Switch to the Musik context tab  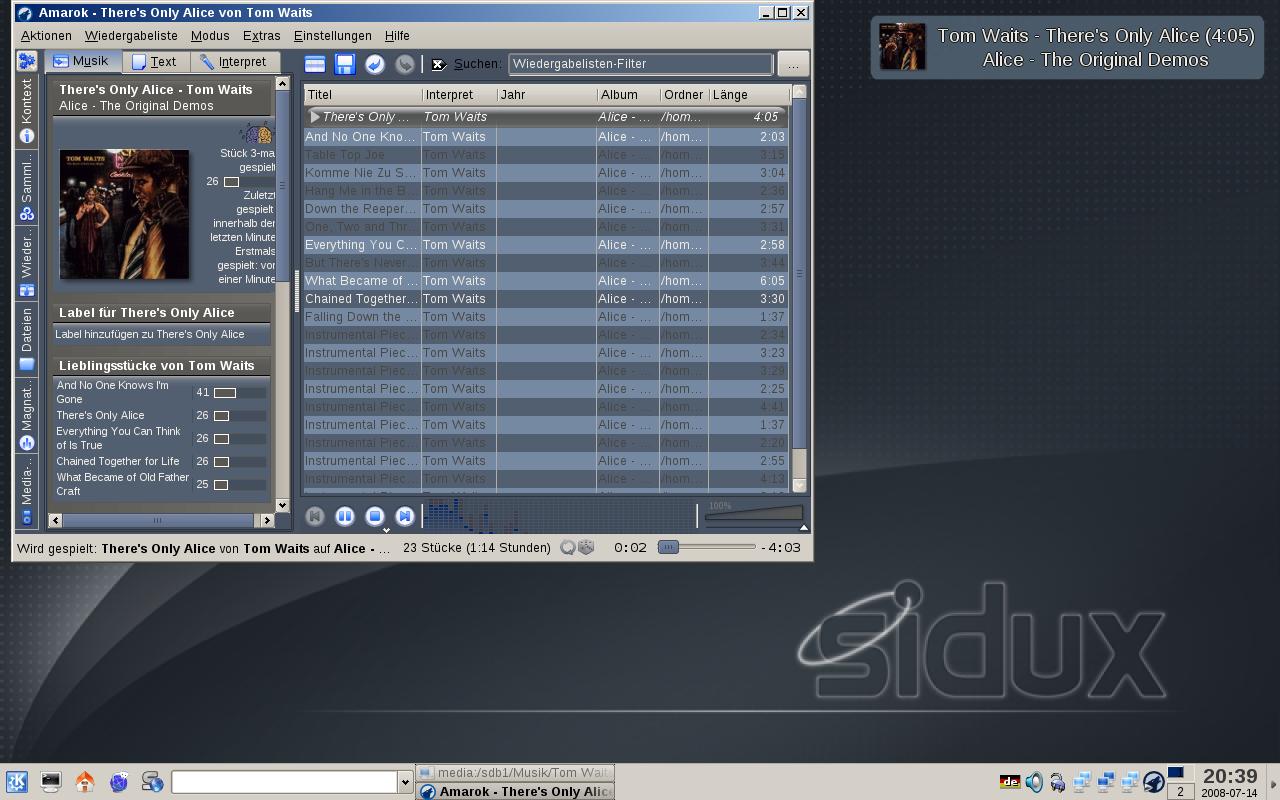82,61
